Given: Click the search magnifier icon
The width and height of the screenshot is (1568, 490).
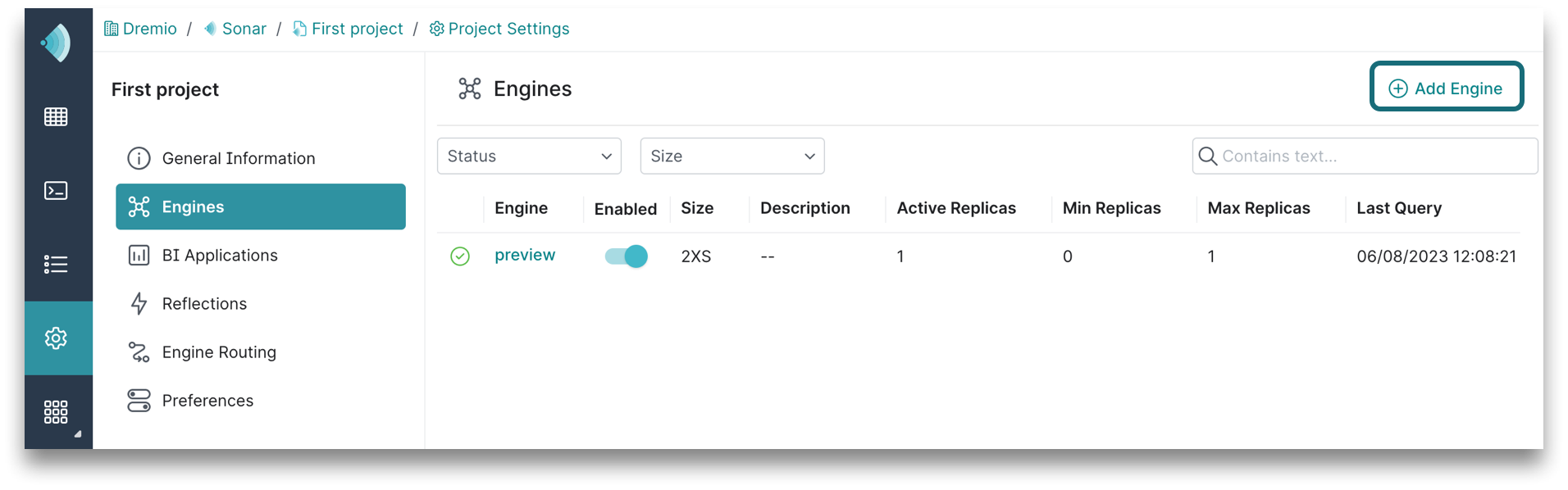Looking at the screenshot, I should click(x=1207, y=156).
